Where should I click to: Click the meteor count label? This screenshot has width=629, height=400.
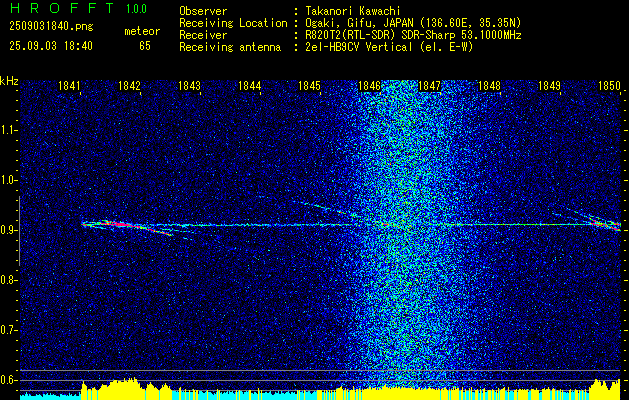(x=142, y=31)
